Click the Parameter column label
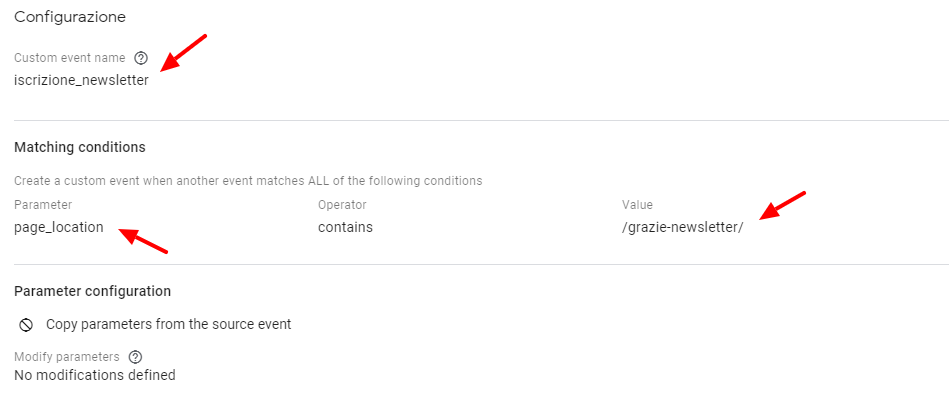The image size is (949, 409). 42,205
